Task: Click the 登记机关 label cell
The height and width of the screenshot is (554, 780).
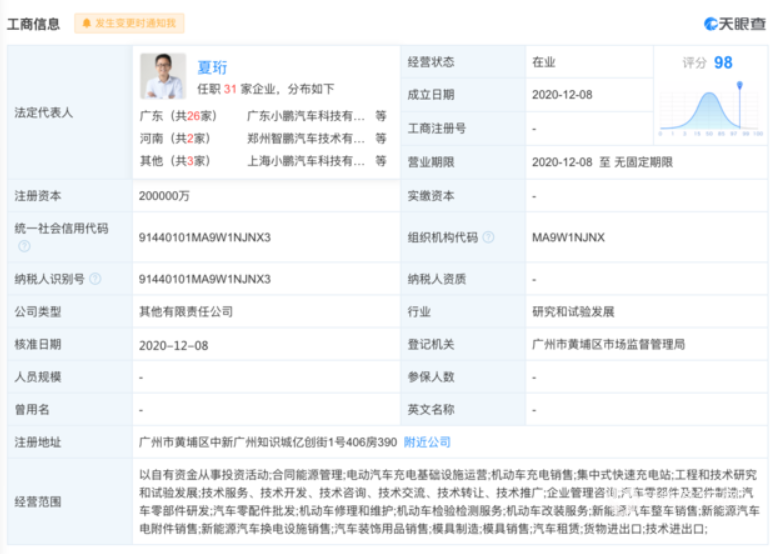Action: coord(463,344)
